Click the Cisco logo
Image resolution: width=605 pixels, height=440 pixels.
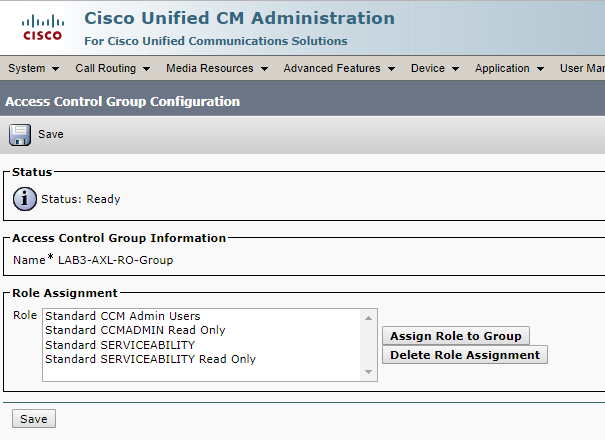(x=41, y=27)
